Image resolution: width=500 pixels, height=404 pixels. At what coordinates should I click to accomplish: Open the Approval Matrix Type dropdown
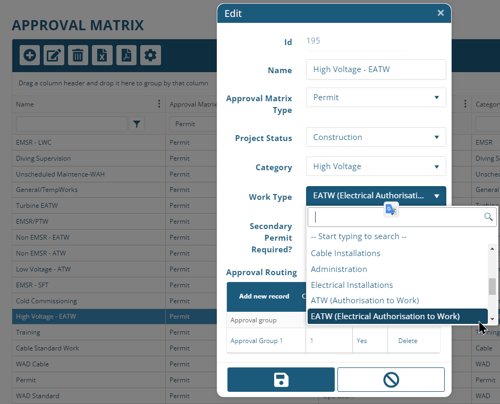pos(376,97)
